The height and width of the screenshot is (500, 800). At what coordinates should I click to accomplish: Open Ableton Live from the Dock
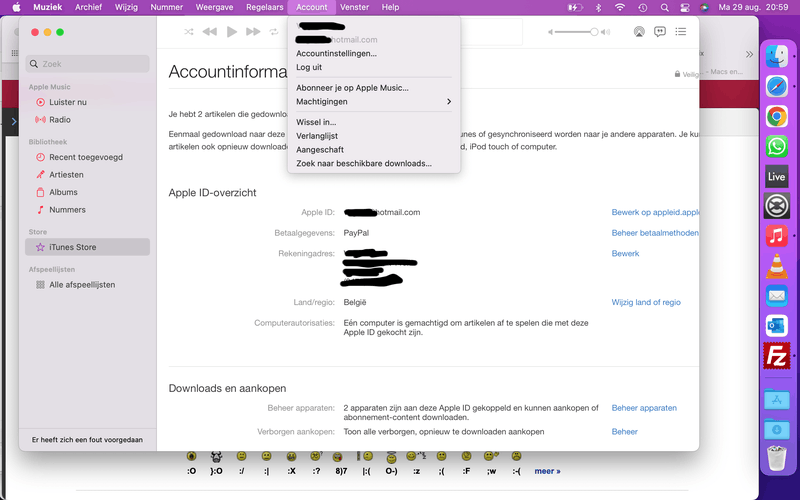[777, 177]
